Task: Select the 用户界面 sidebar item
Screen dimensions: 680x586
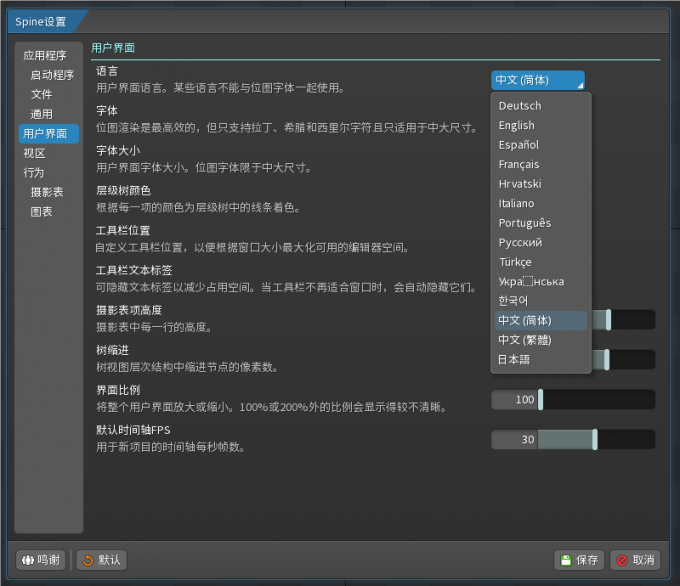Action: point(49,134)
